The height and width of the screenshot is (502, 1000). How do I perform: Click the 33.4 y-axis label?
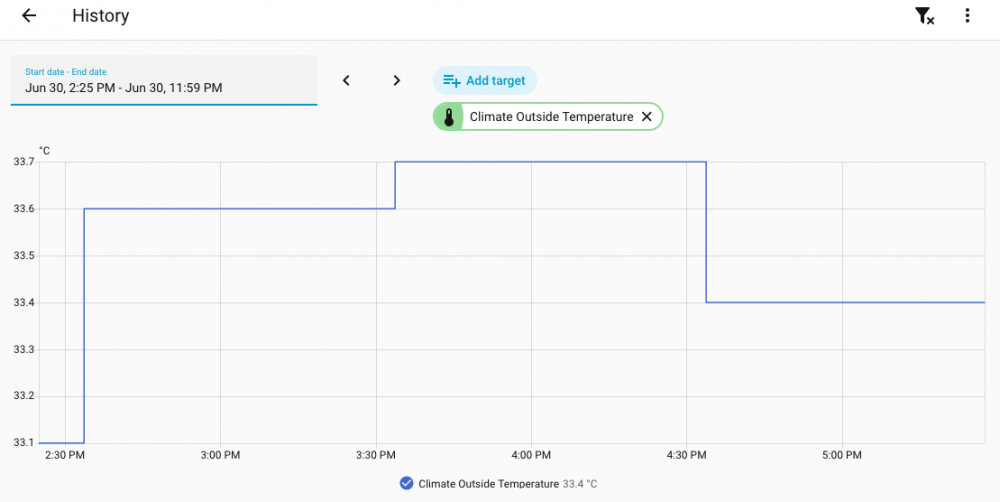tap(23, 302)
